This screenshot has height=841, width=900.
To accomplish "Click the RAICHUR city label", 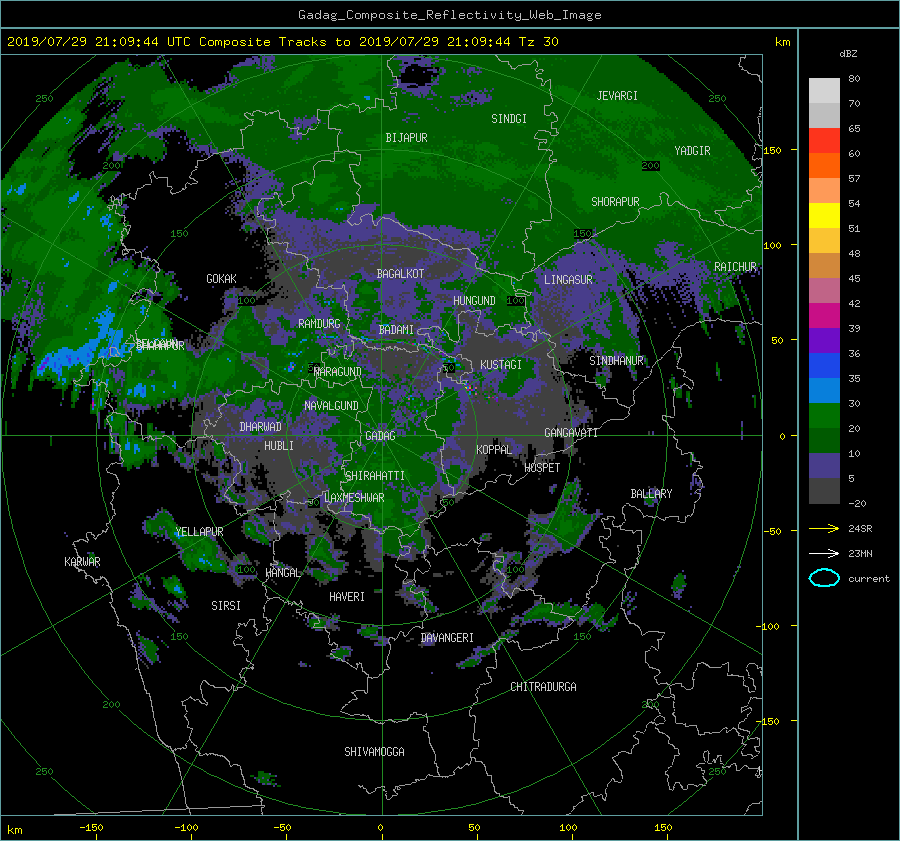I will pyautogui.click(x=735, y=267).
